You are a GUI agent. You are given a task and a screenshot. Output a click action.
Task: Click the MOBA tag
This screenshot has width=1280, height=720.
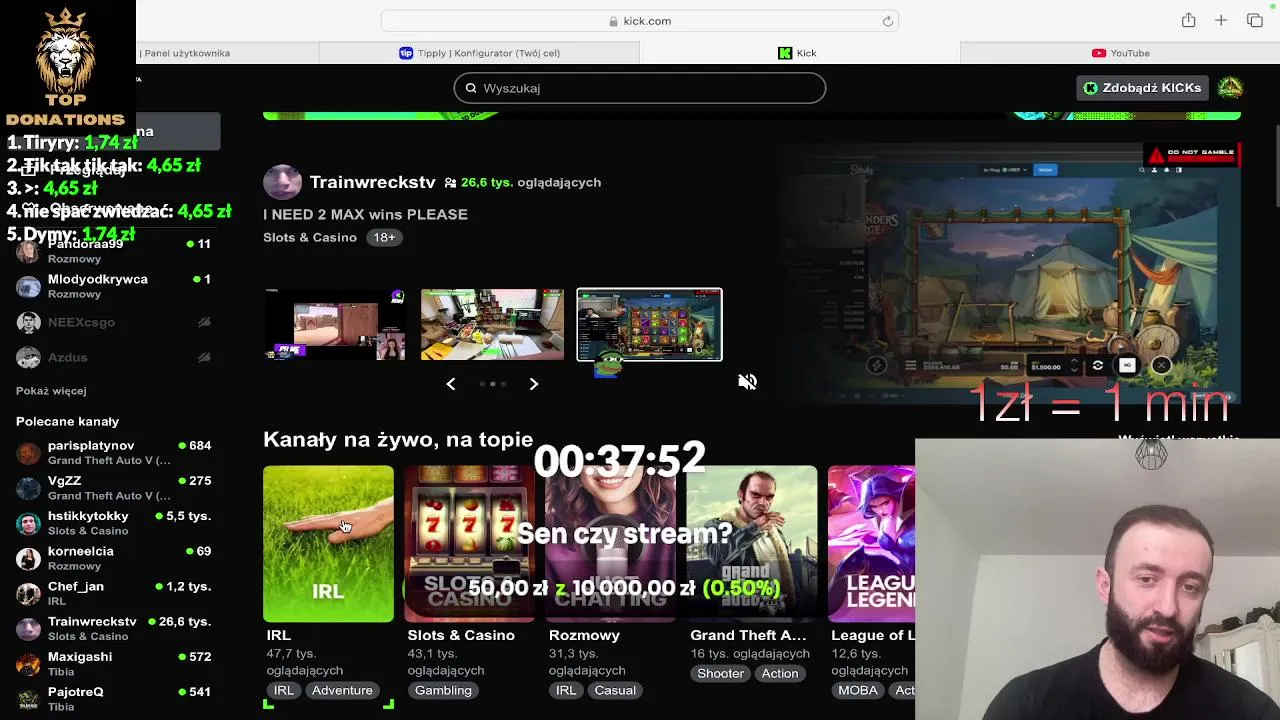[x=858, y=691]
